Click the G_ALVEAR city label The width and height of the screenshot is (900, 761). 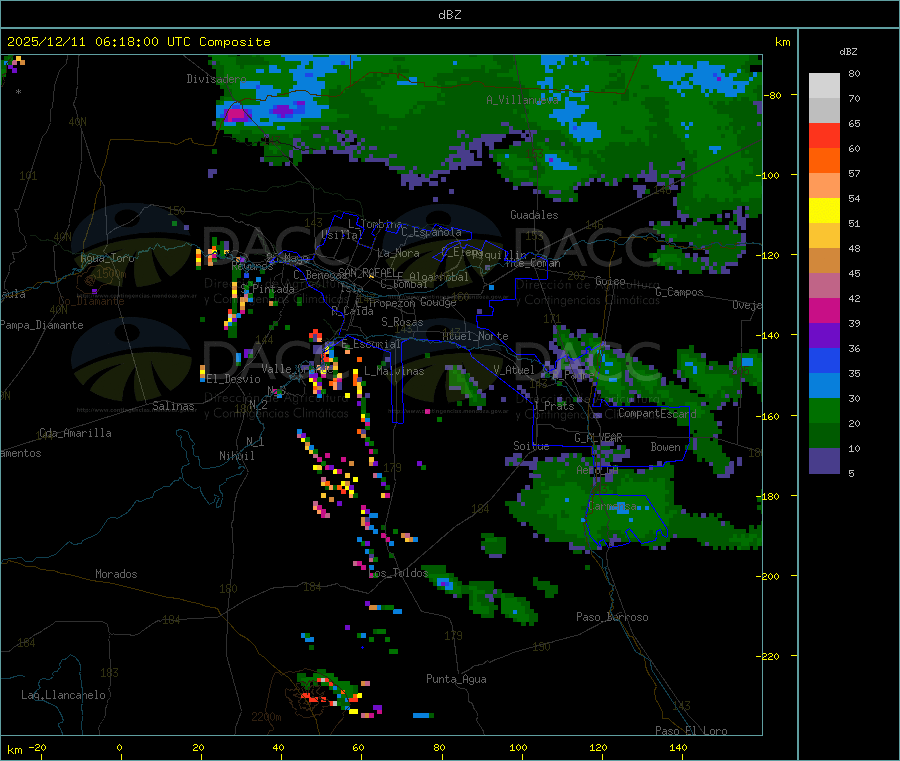pos(598,438)
